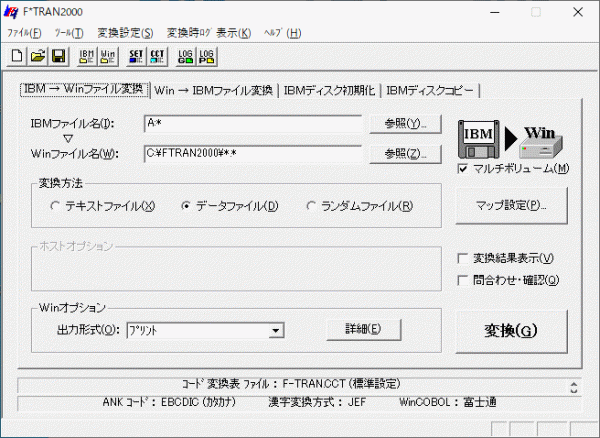This screenshot has width=600, height=438.
Task: Close the F*TRAN2000 window
Action: 578,12
